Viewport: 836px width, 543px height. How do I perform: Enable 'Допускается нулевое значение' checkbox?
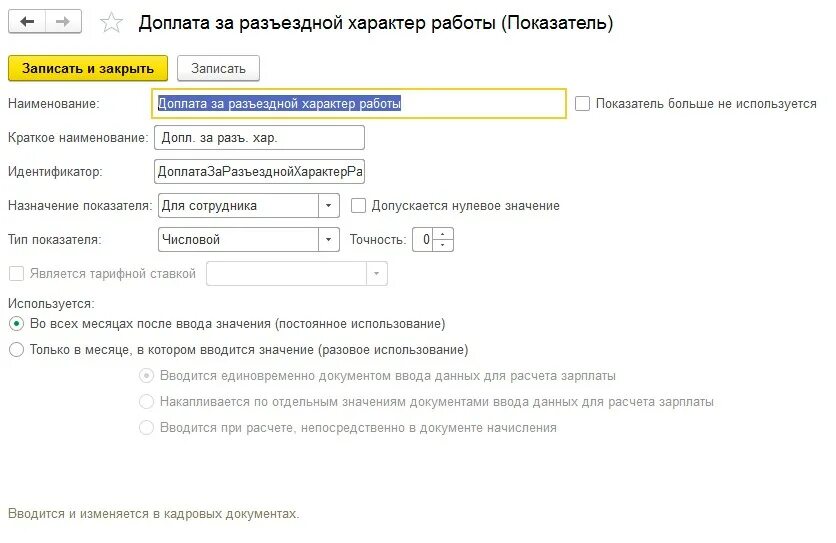point(359,205)
